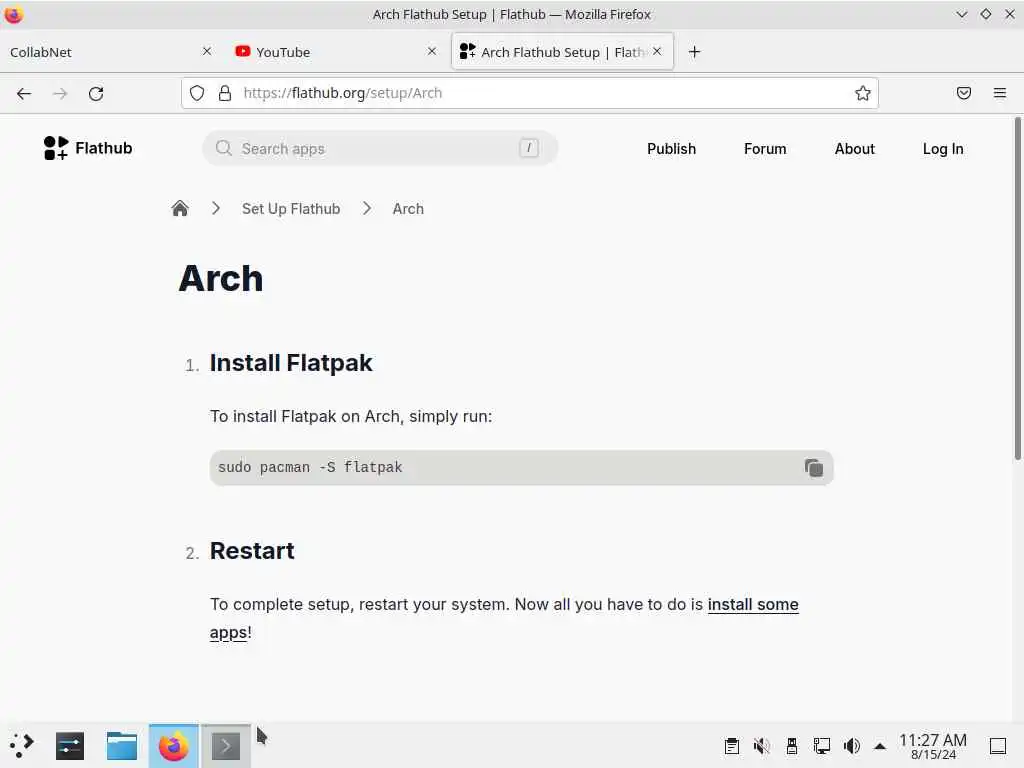Image resolution: width=1024 pixels, height=768 pixels.
Task: Click the Arch breadcrumb entry
Action: tap(408, 209)
